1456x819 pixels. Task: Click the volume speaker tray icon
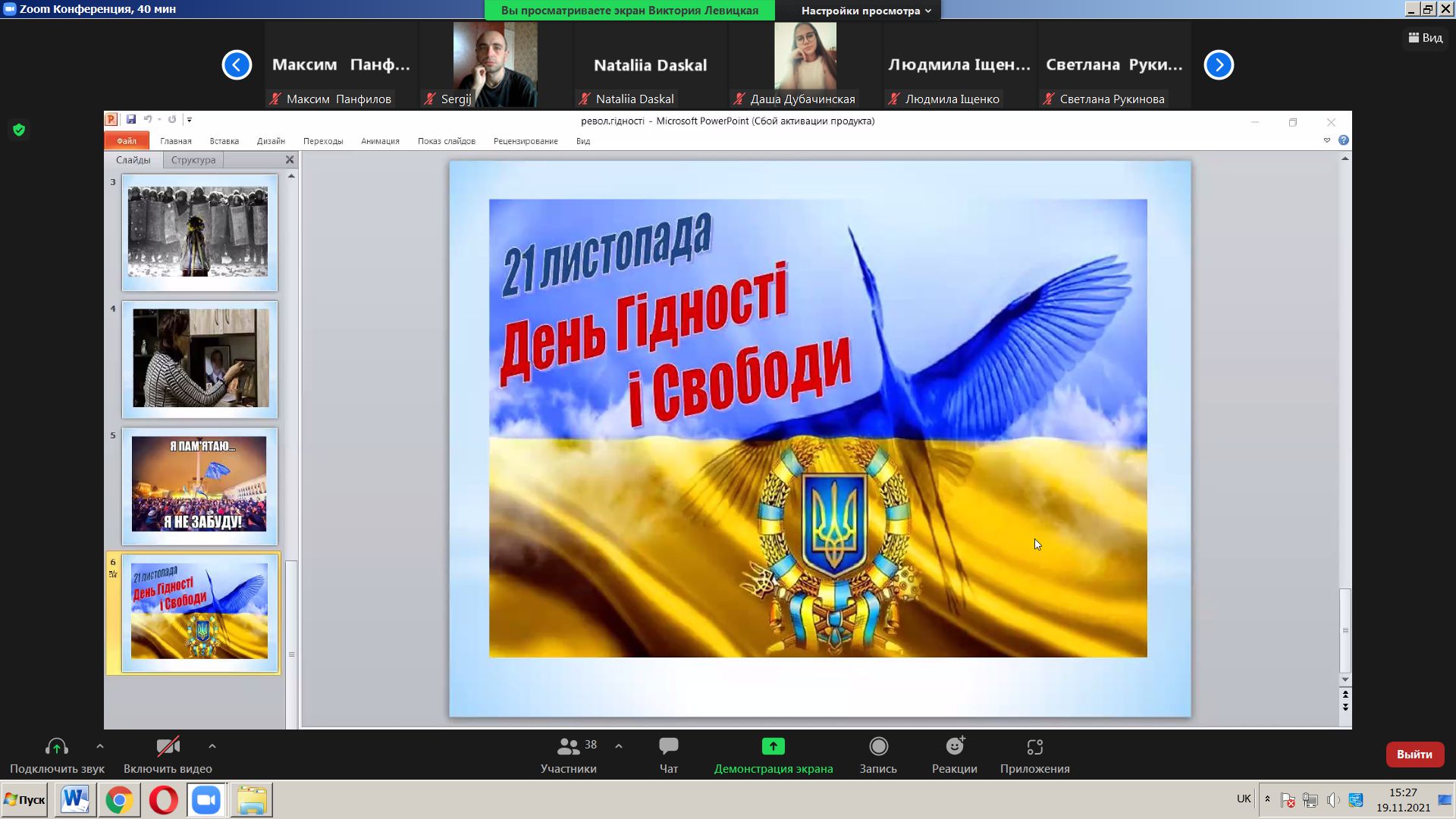pyautogui.click(x=1333, y=800)
